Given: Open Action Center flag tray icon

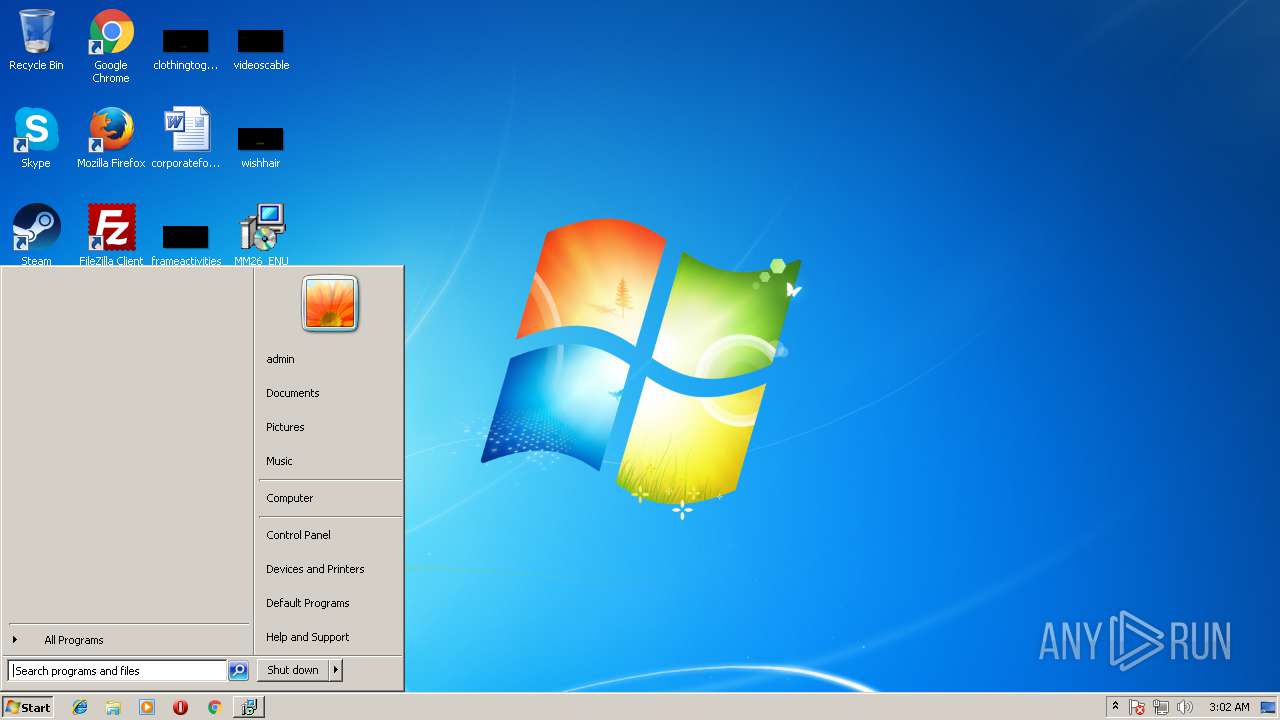Looking at the screenshot, I should tap(1137, 707).
